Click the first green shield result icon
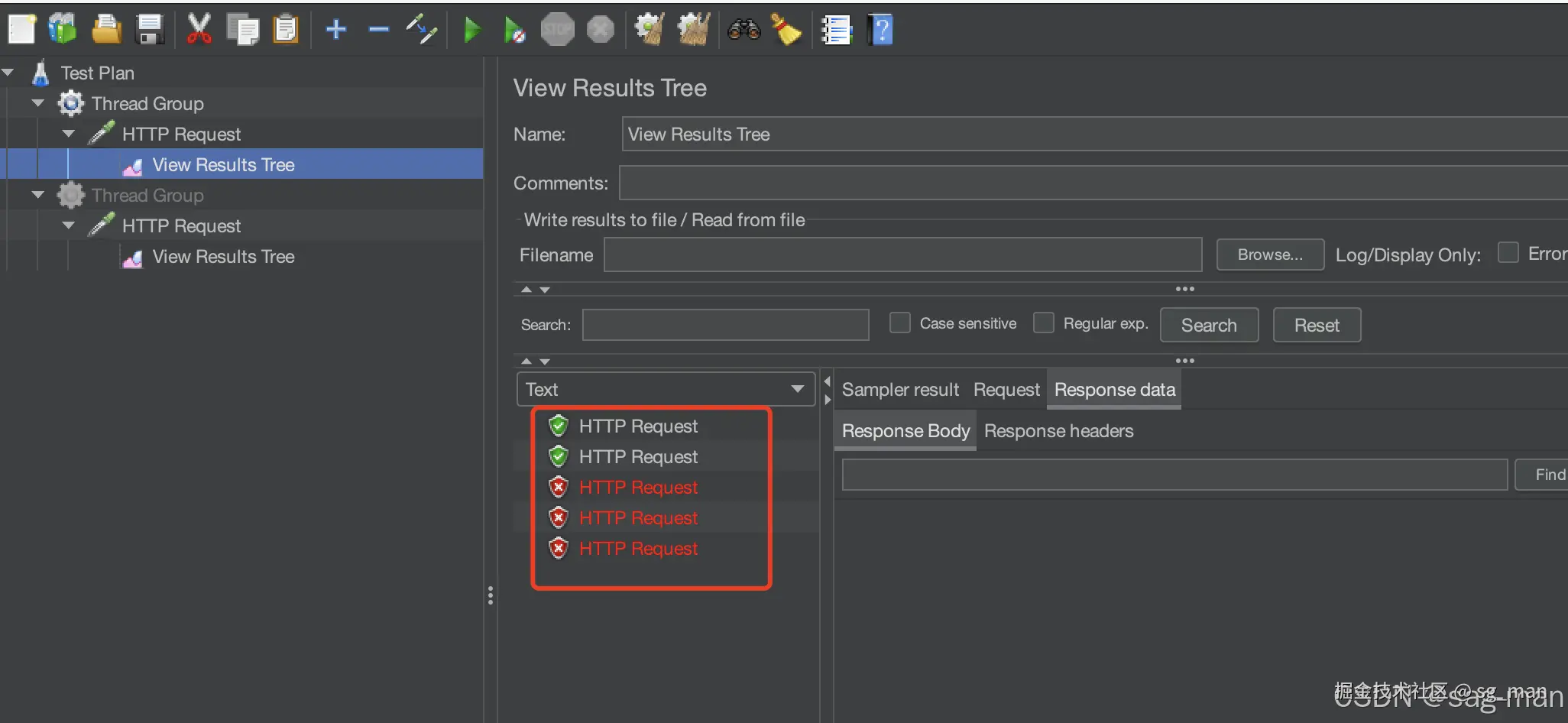 [x=559, y=426]
